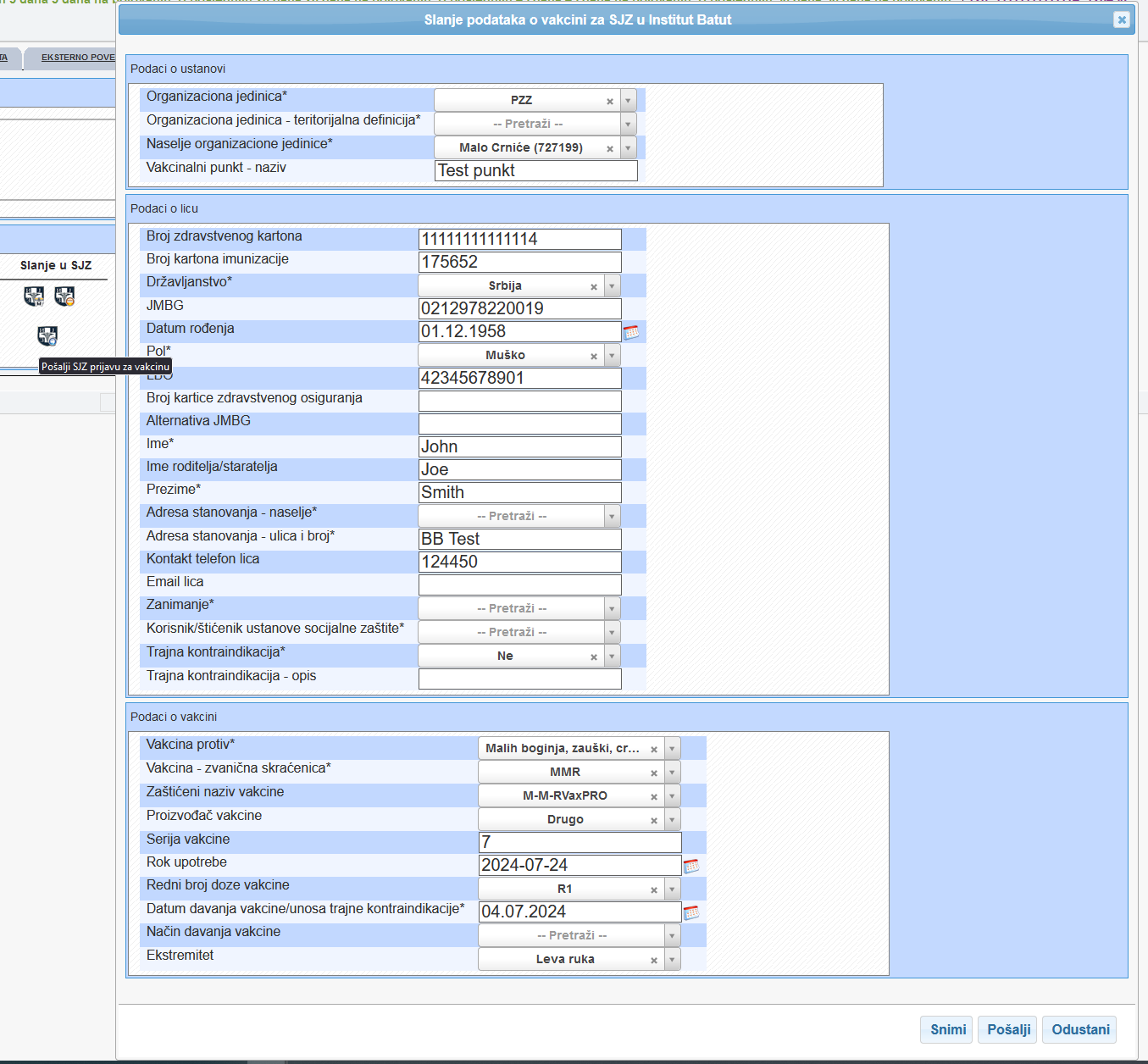
Task: Clear the Malo Crniće naselje selection
Action: pos(610,148)
